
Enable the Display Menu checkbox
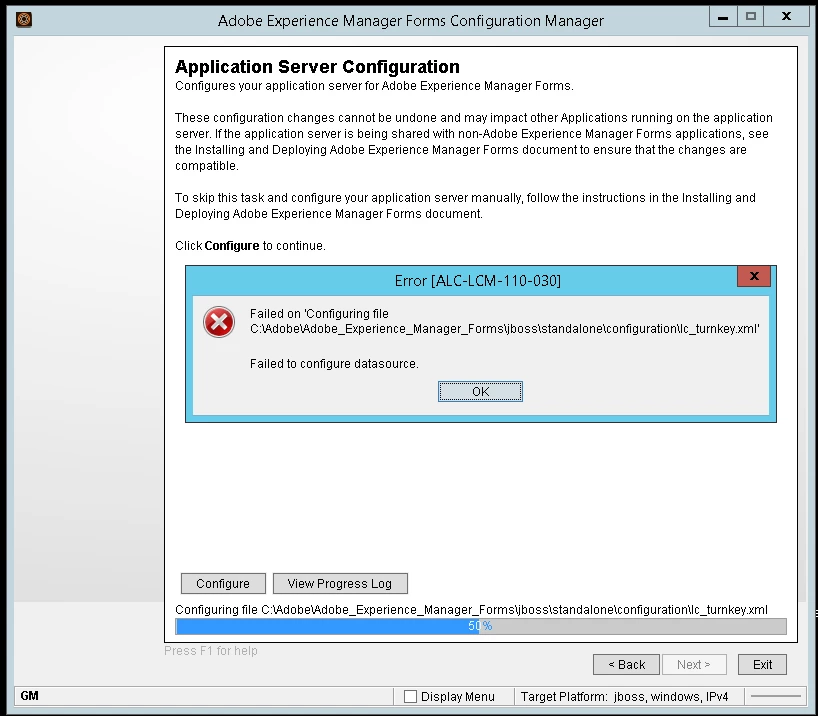[x=411, y=696]
